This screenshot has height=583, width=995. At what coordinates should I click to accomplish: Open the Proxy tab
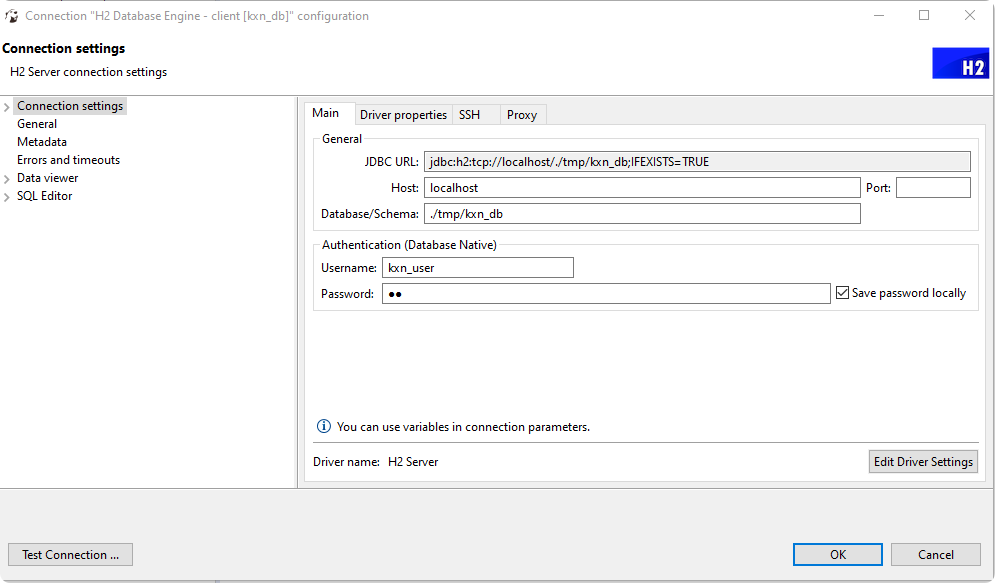(522, 115)
